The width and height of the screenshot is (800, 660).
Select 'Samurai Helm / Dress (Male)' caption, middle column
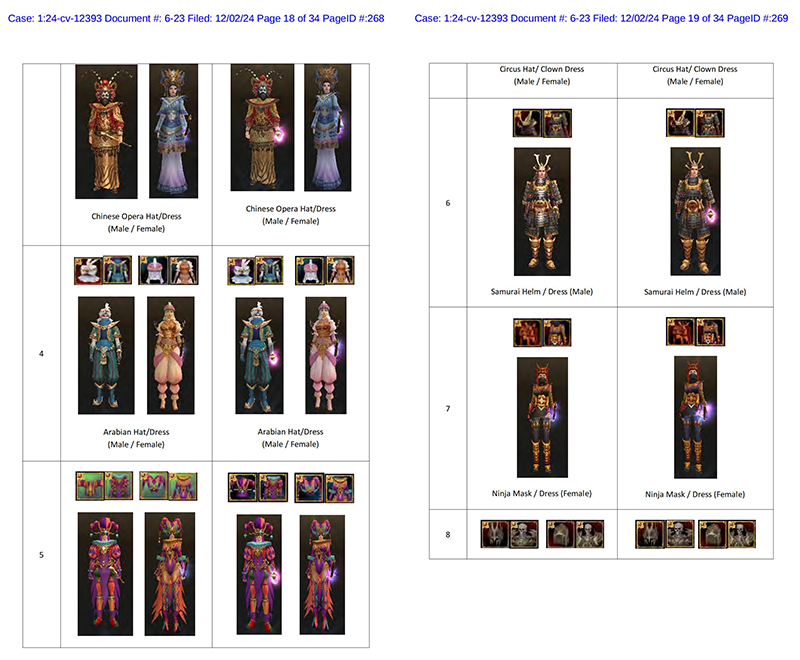tap(542, 292)
